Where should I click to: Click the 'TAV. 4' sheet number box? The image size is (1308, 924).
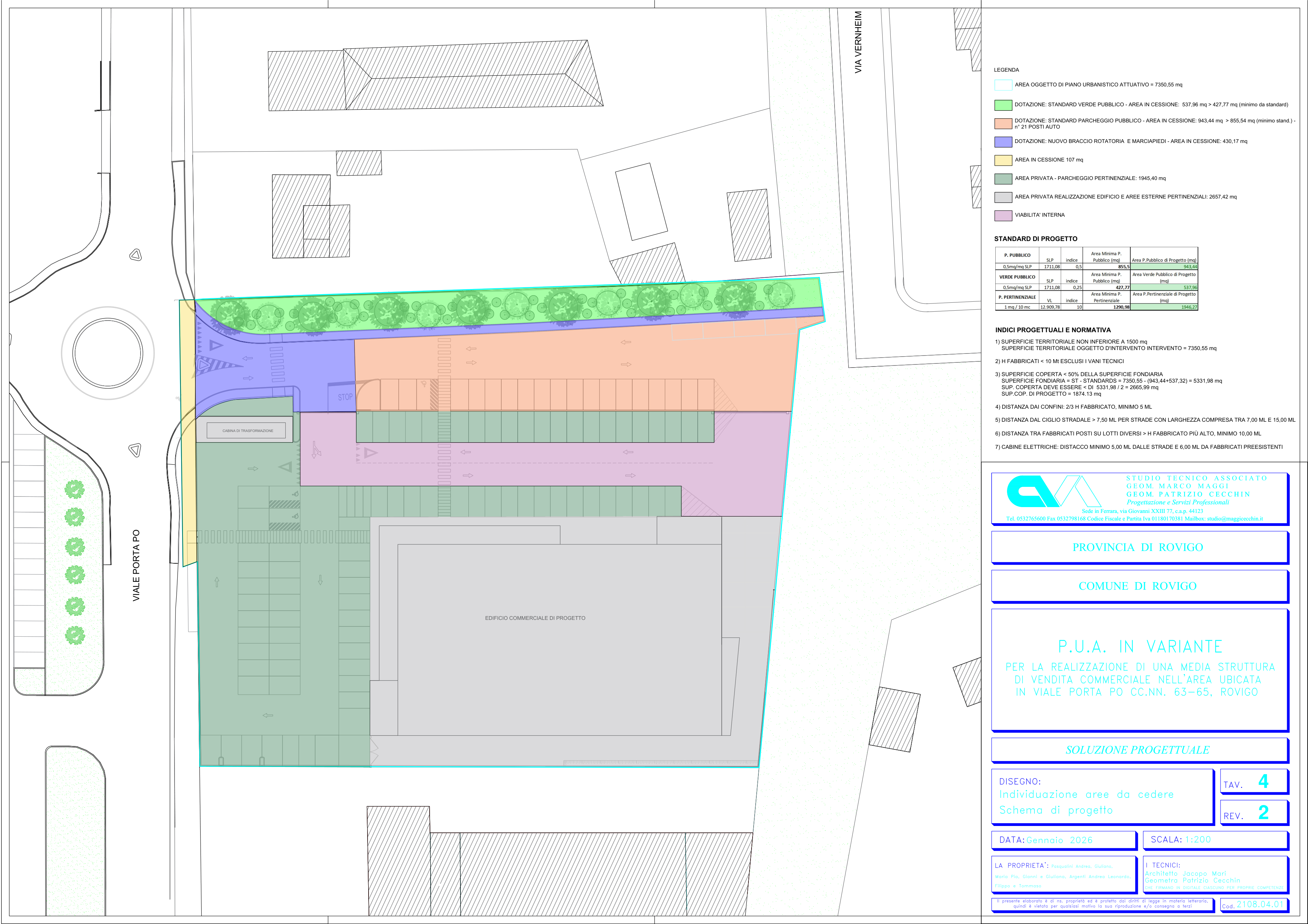tap(1254, 782)
